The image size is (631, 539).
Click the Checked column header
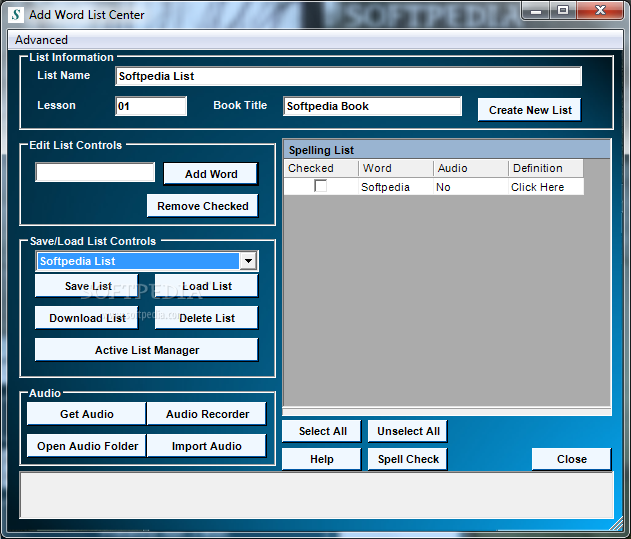(x=321, y=168)
